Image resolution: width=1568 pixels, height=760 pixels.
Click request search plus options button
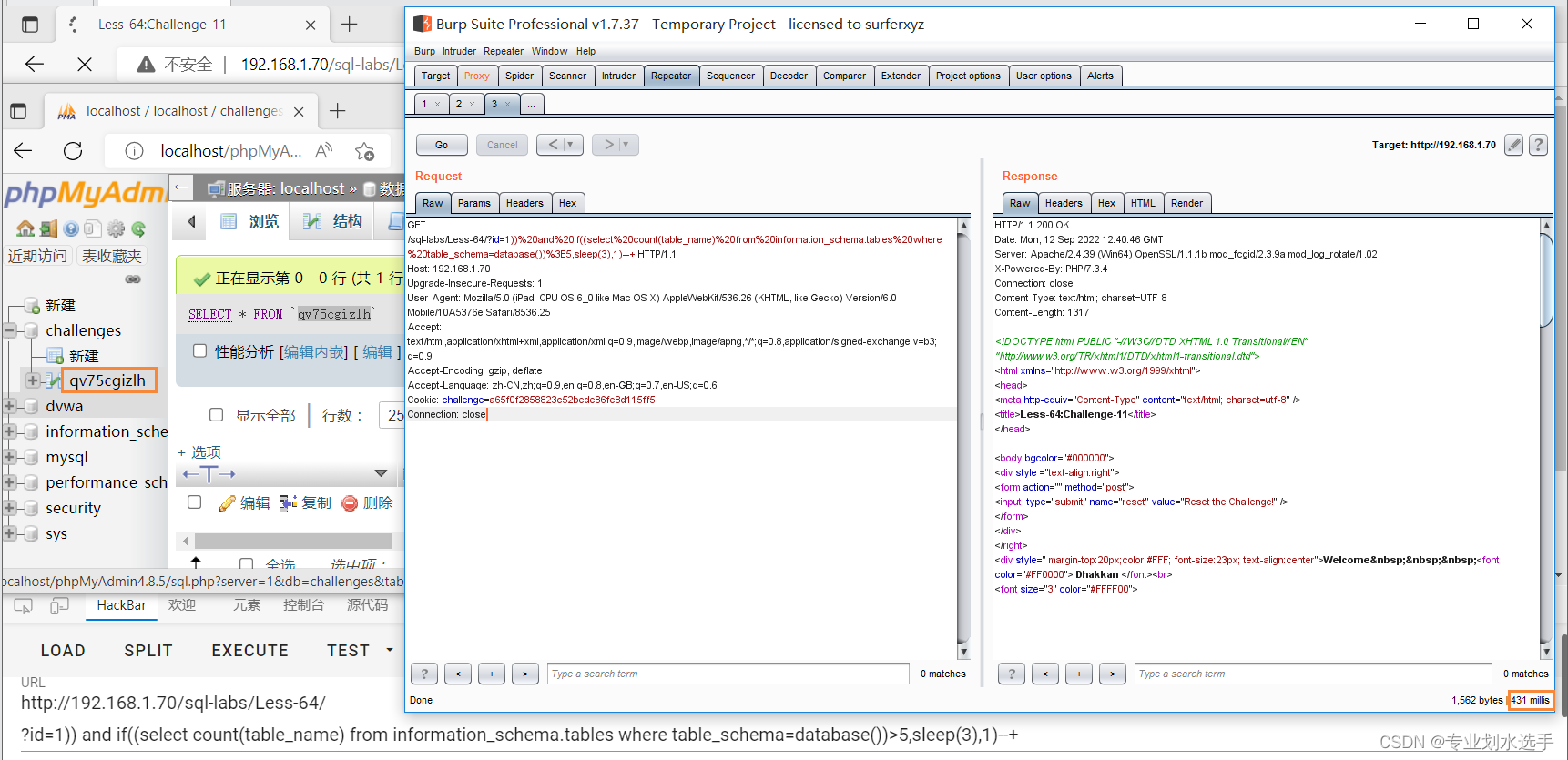[492, 674]
